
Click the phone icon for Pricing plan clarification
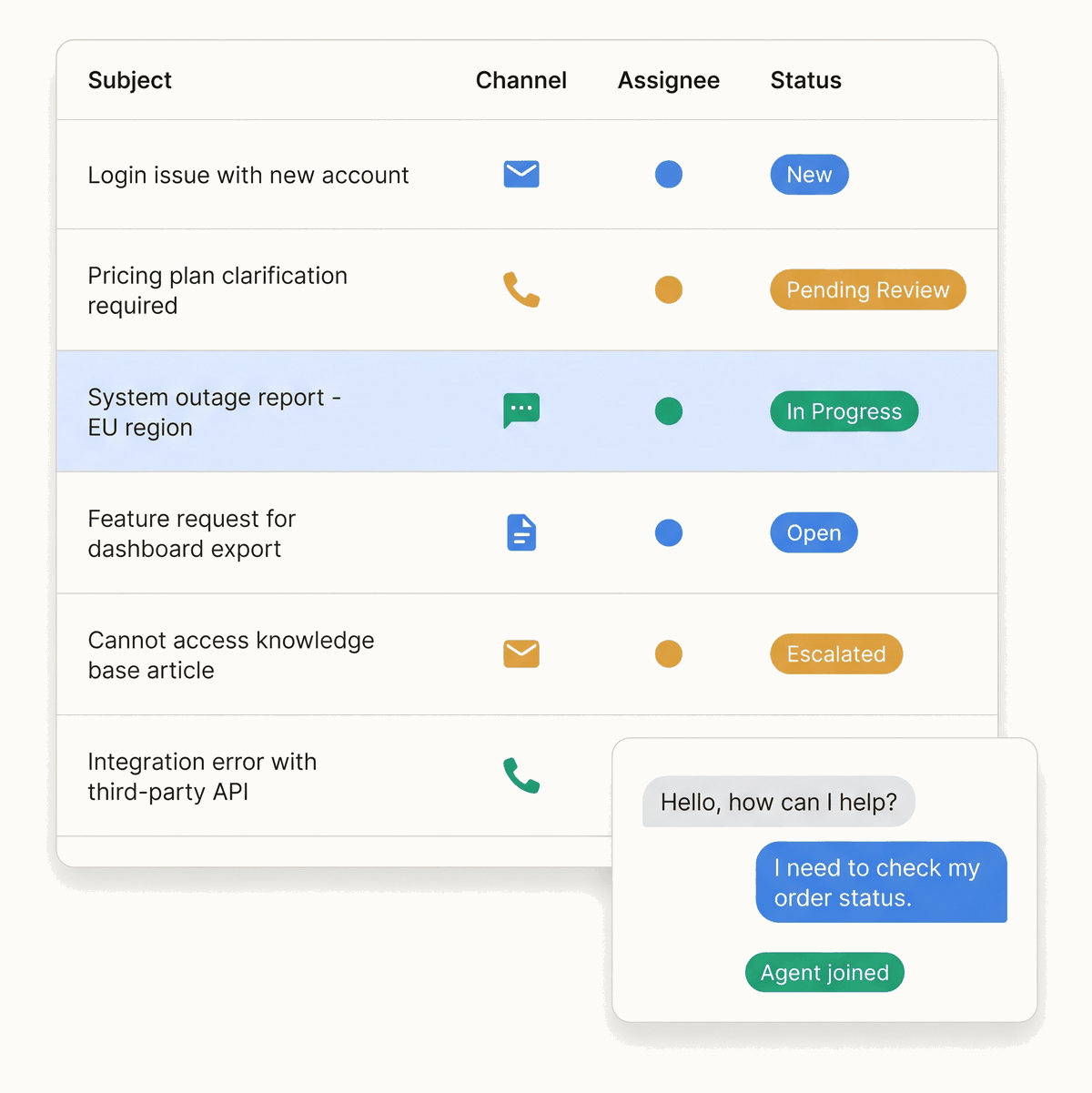(x=521, y=289)
